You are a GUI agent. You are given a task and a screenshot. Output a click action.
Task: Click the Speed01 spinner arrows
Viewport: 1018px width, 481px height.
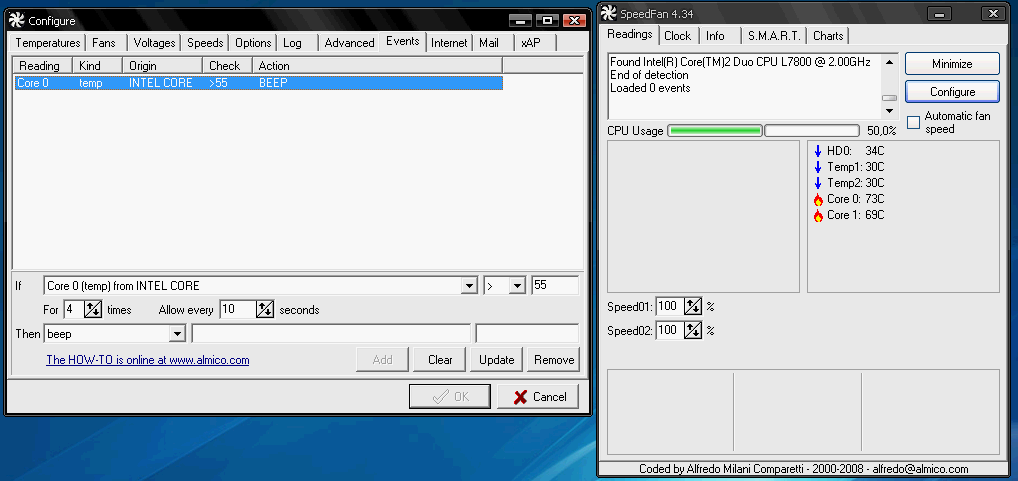(693, 306)
